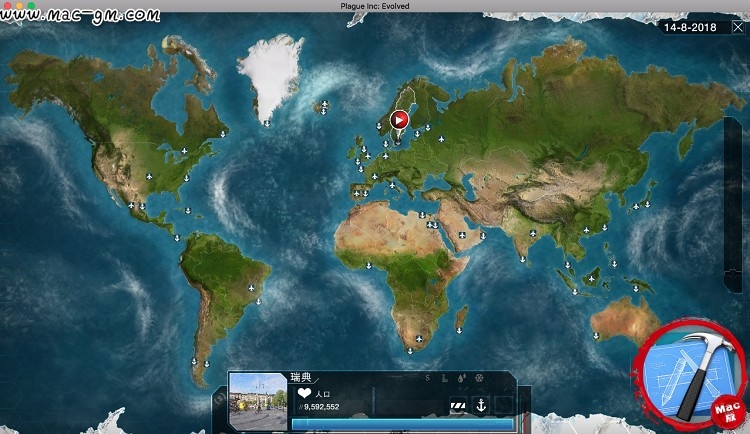Image resolution: width=750 pixels, height=434 pixels.
Task: Select the West Africa seaport icon
Action: point(368,265)
